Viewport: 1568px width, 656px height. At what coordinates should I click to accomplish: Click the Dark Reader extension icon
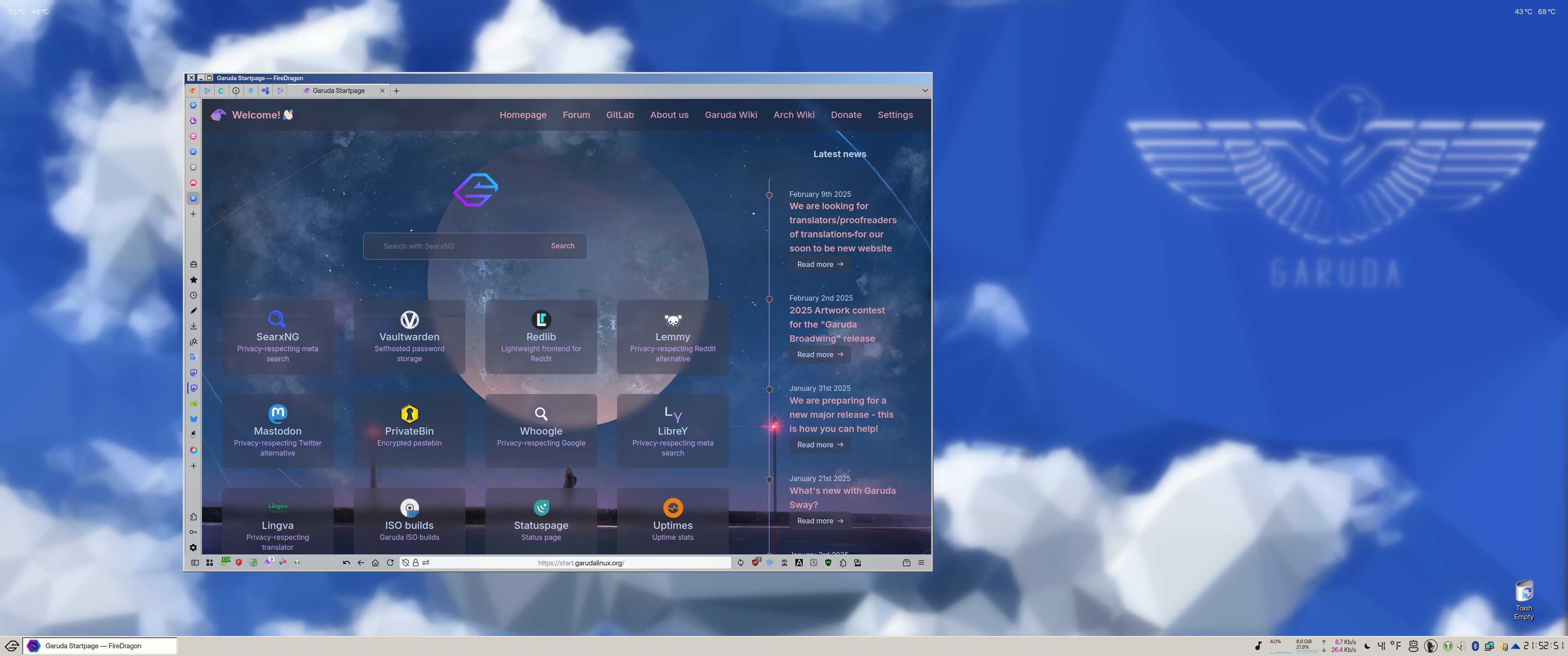click(784, 563)
